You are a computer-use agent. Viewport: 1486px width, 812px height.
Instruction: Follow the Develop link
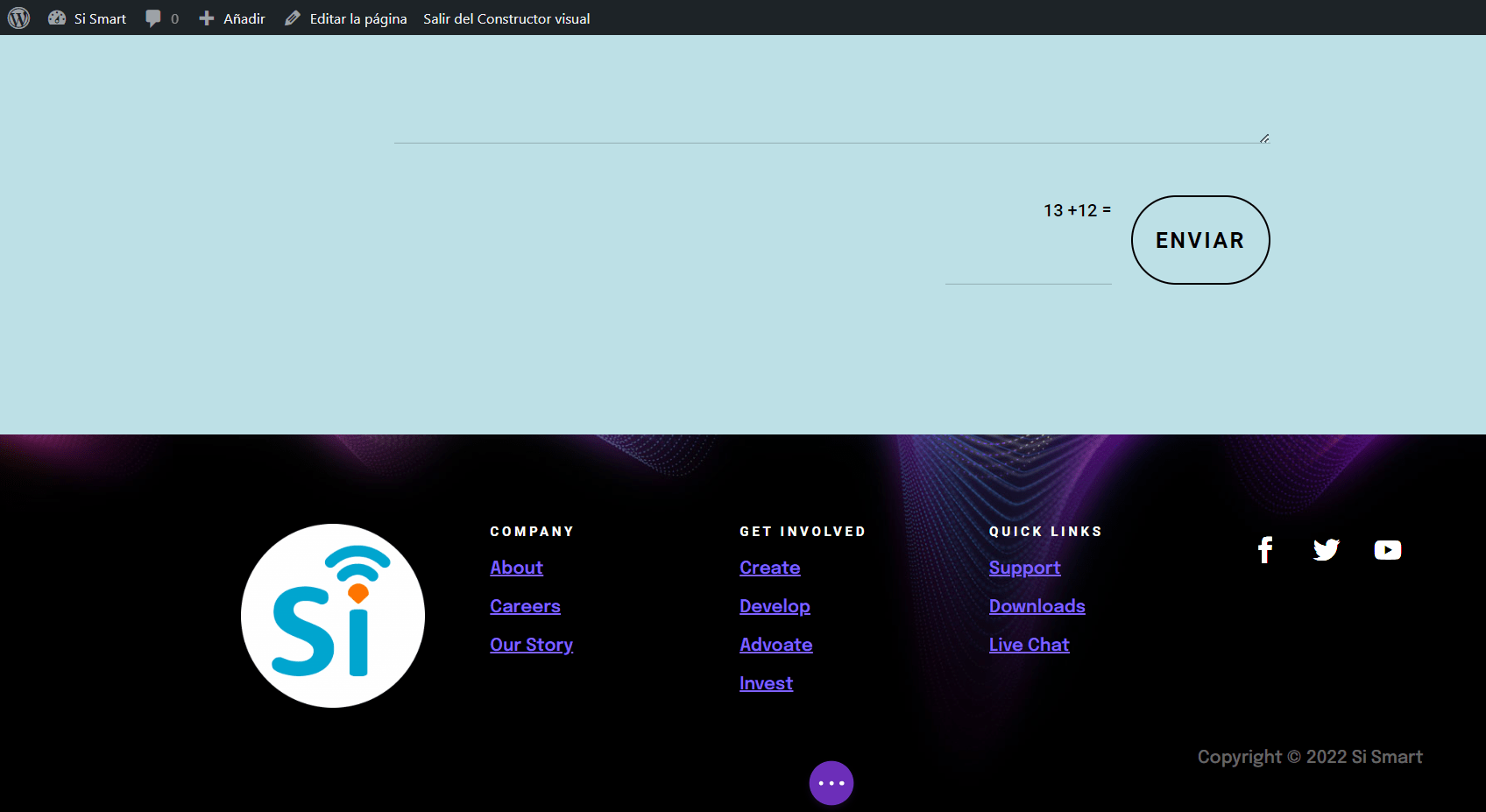point(775,606)
